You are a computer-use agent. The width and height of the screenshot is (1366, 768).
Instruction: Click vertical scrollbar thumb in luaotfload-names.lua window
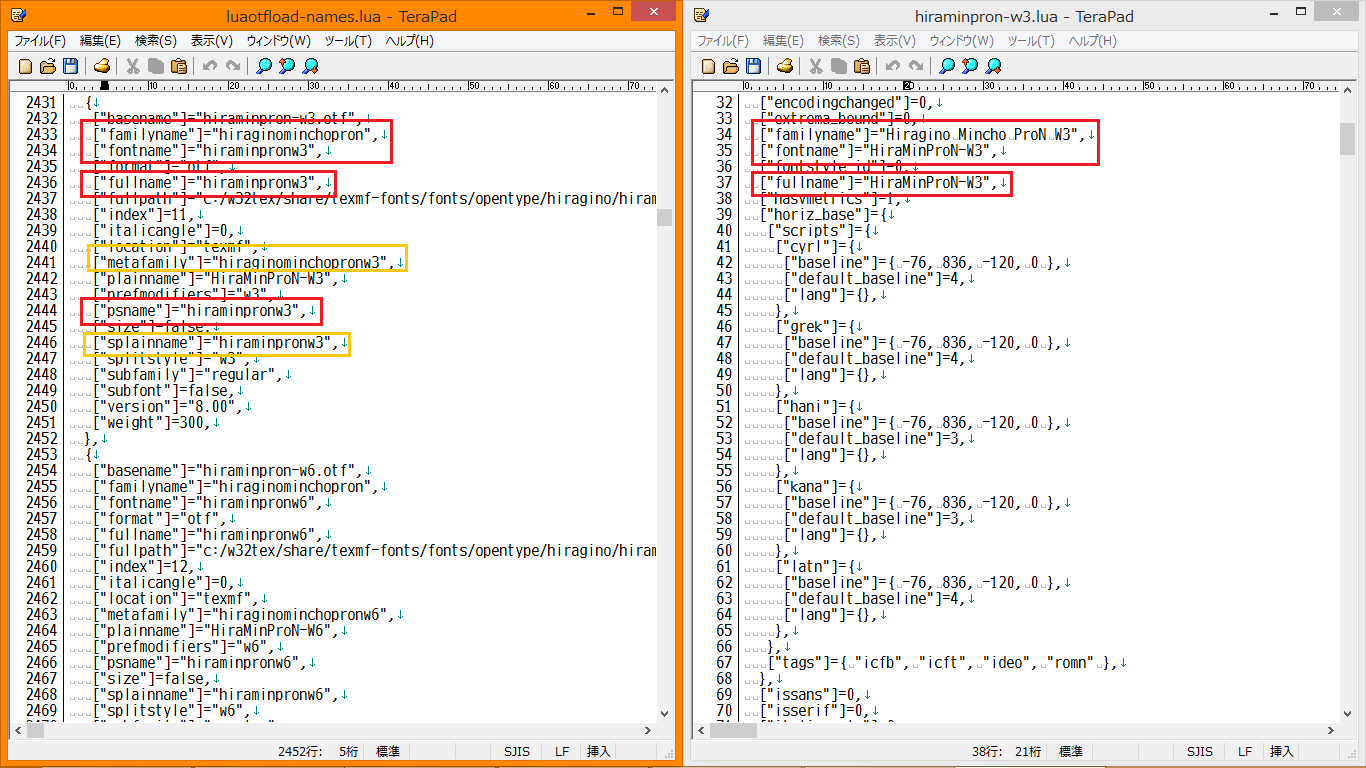click(665, 218)
